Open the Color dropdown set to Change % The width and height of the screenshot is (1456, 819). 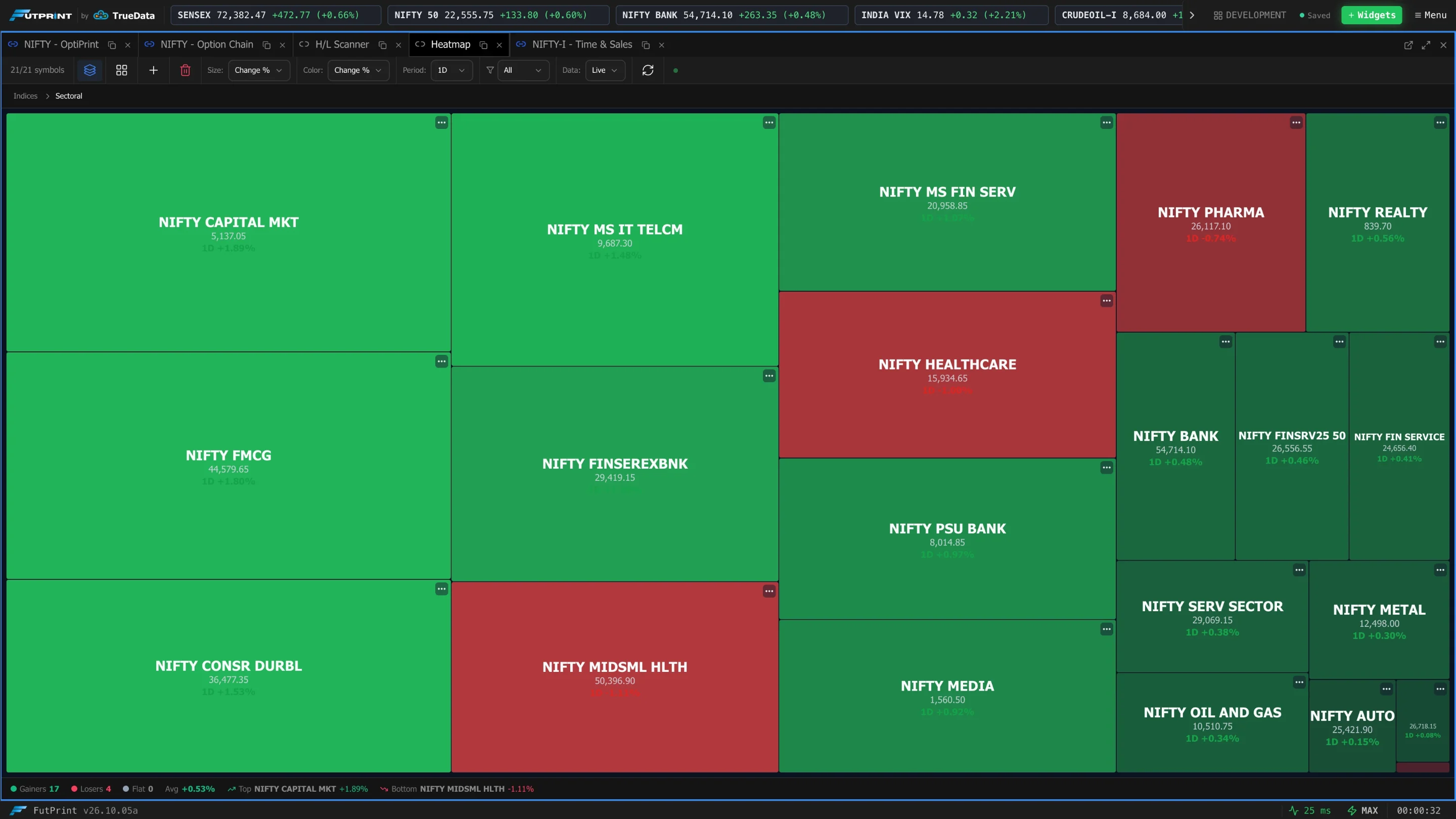[x=358, y=70]
